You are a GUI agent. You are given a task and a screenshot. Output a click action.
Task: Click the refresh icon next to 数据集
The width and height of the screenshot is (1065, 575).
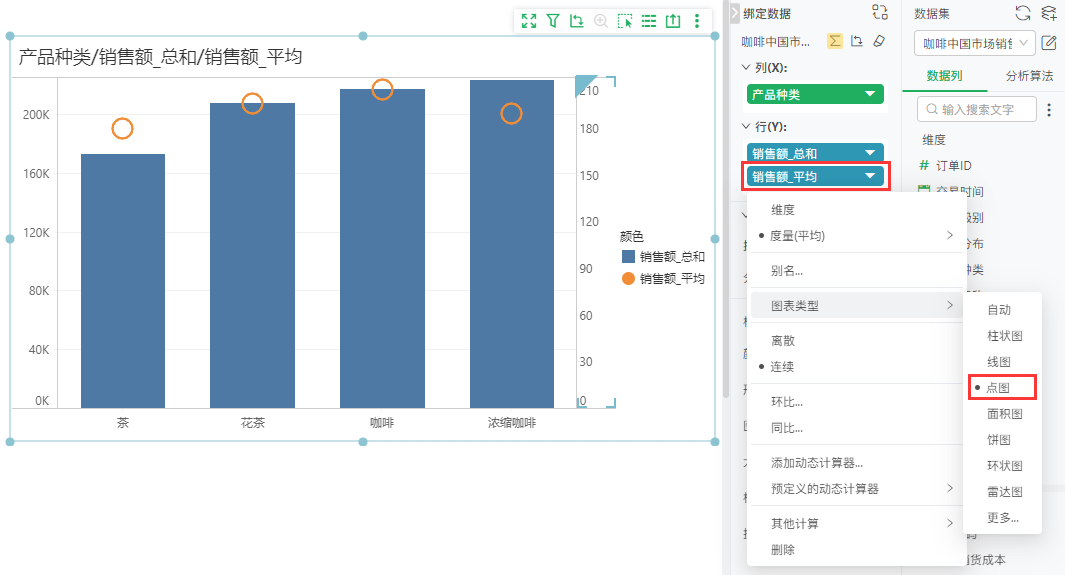(x=1022, y=13)
